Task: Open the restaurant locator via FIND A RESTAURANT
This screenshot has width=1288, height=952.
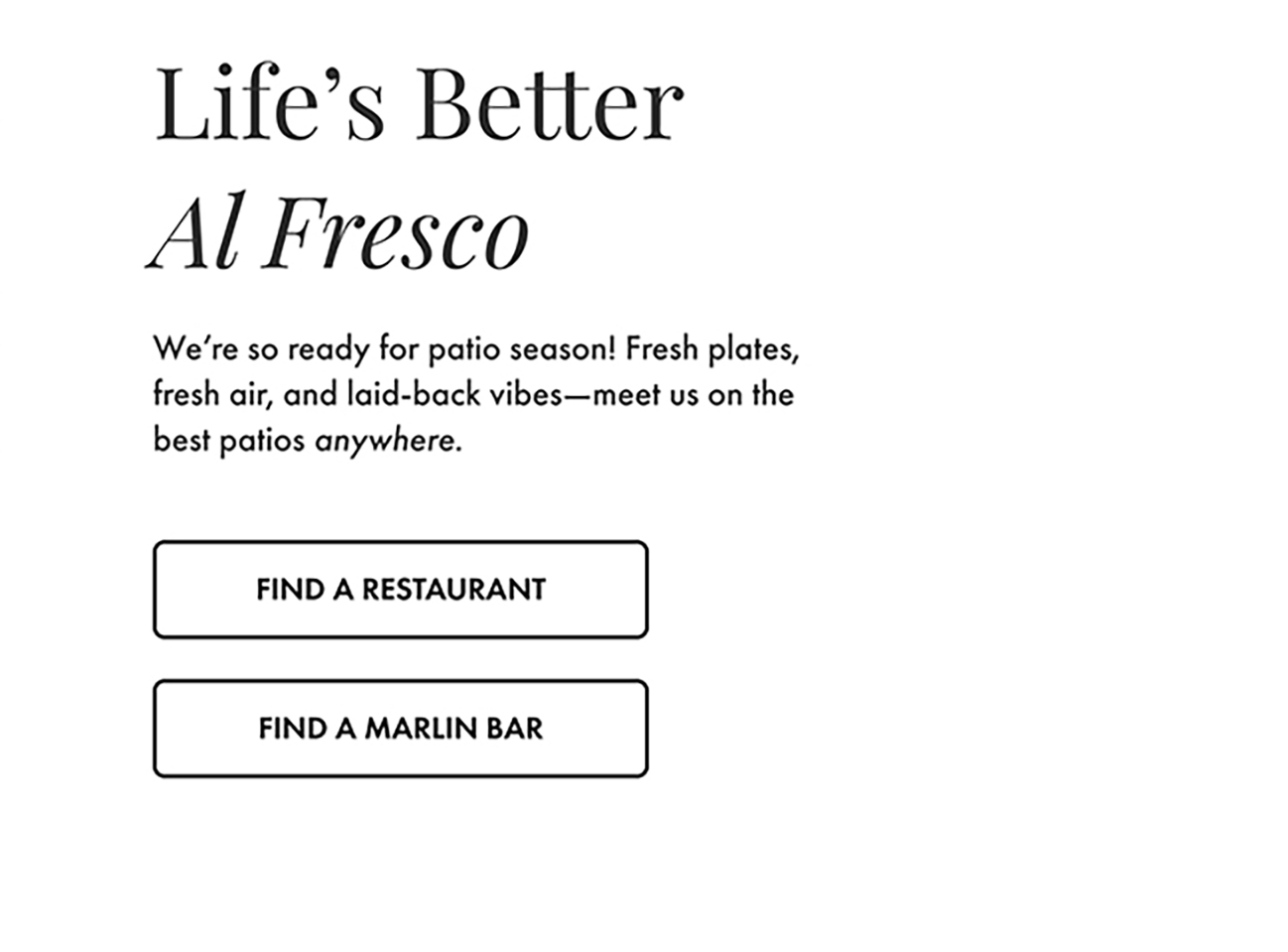Action: point(400,590)
